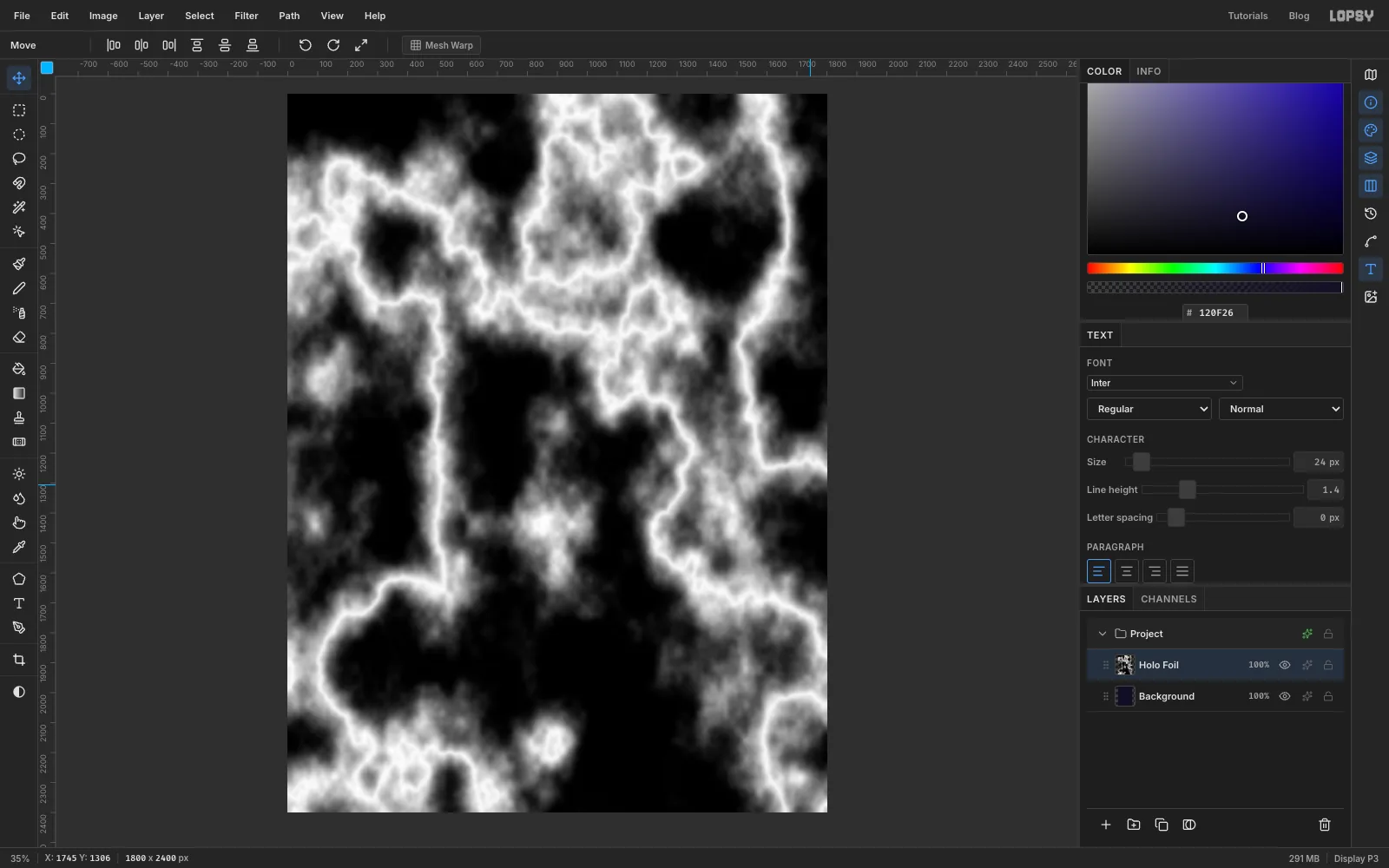This screenshot has height=868, width=1389.
Task: Open Layers panel icon in right sidebar
Action: coord(1371,158)
